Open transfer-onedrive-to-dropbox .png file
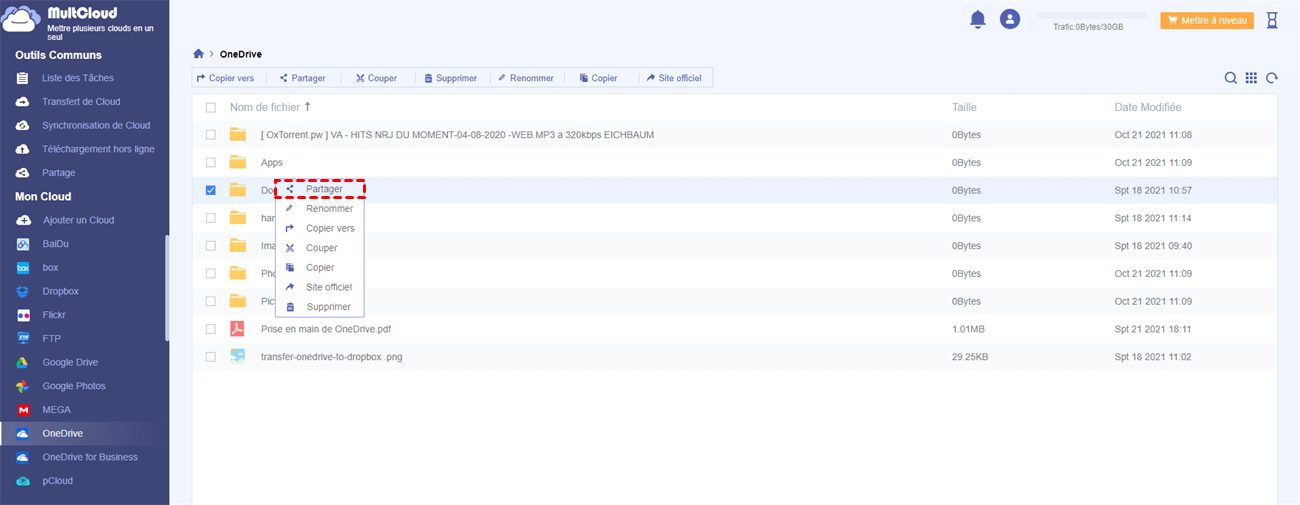This screenshot has width=1300, height=505. tap(332, 356)
